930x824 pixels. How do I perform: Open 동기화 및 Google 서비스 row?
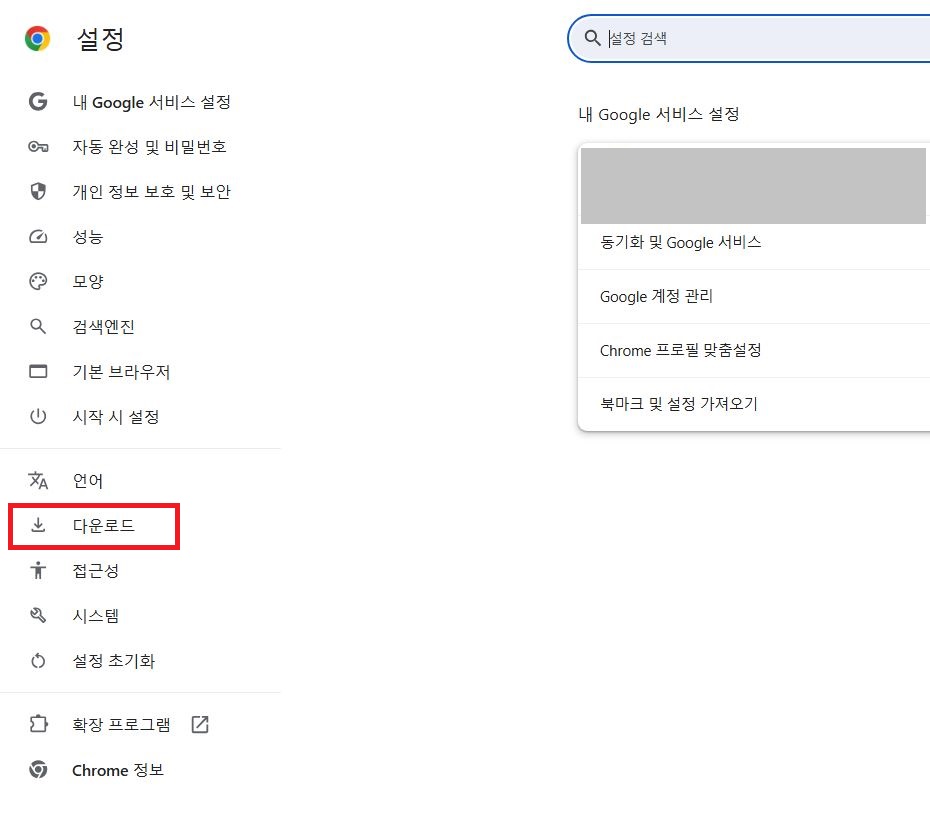(x=754, y=242)
